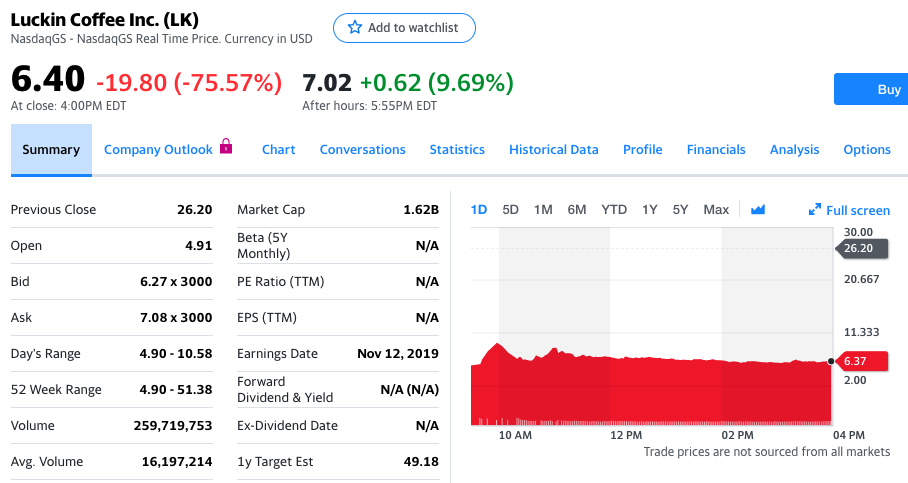Image resolution: width=908 pixels, height=483 pixels.
Task: Click the Luckin Coffee Inc. (LK) title
Action: (x=105, y=20)
